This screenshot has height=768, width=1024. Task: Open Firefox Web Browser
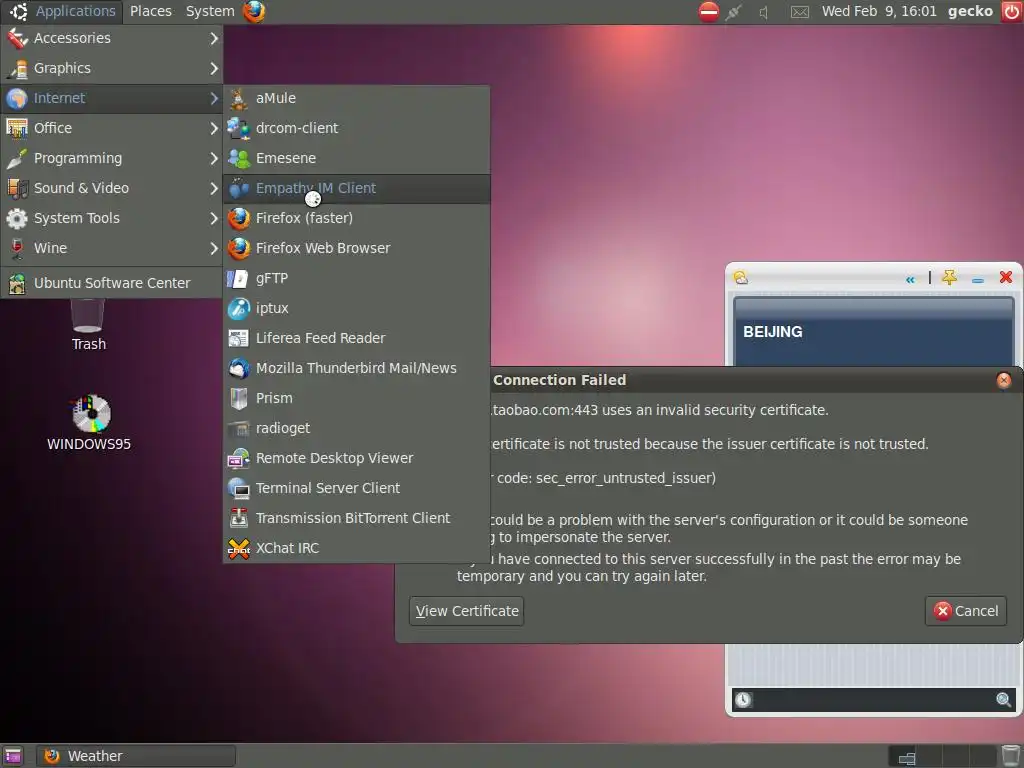(x=357, y=248)
